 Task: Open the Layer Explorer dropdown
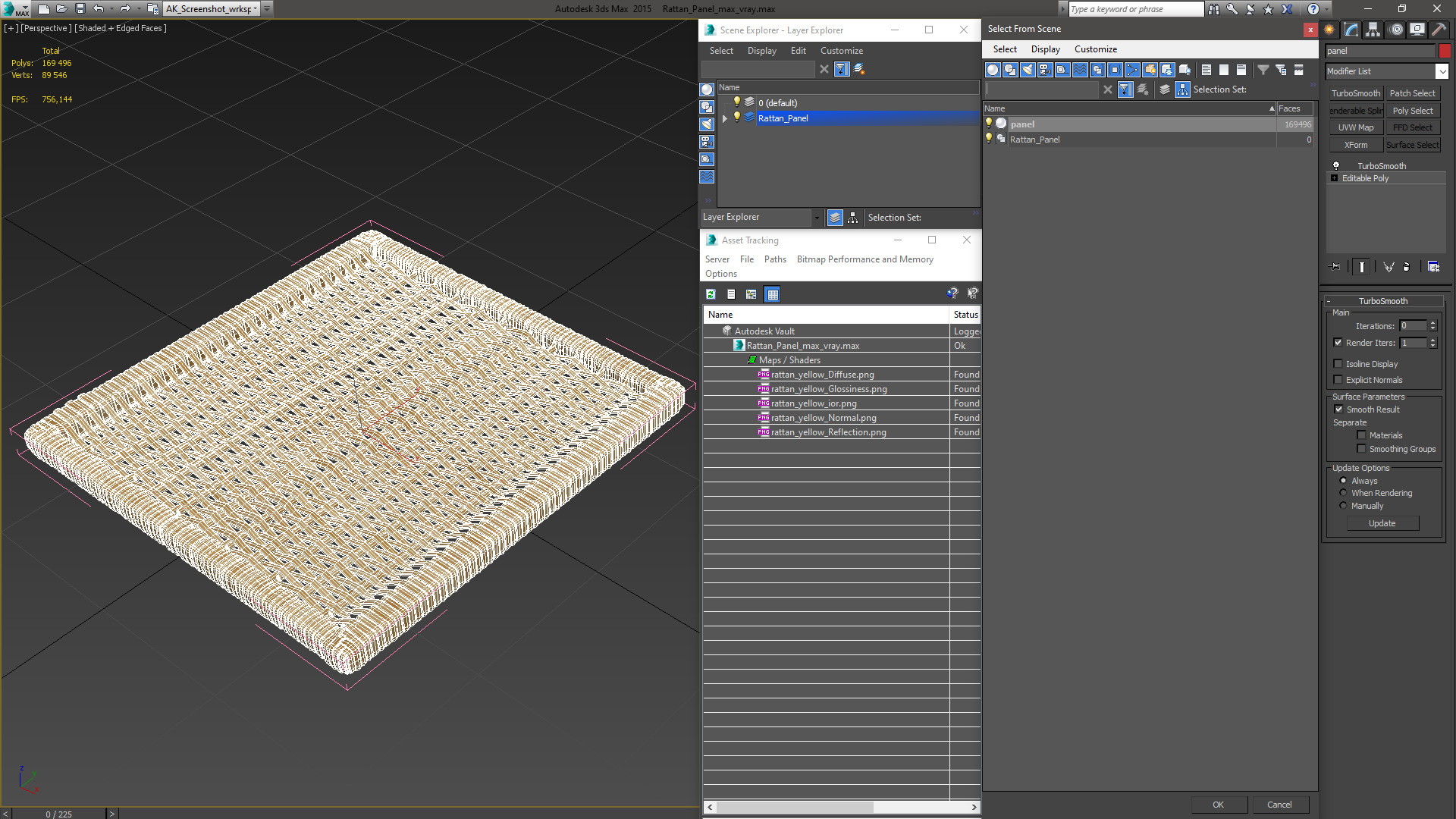817,218
